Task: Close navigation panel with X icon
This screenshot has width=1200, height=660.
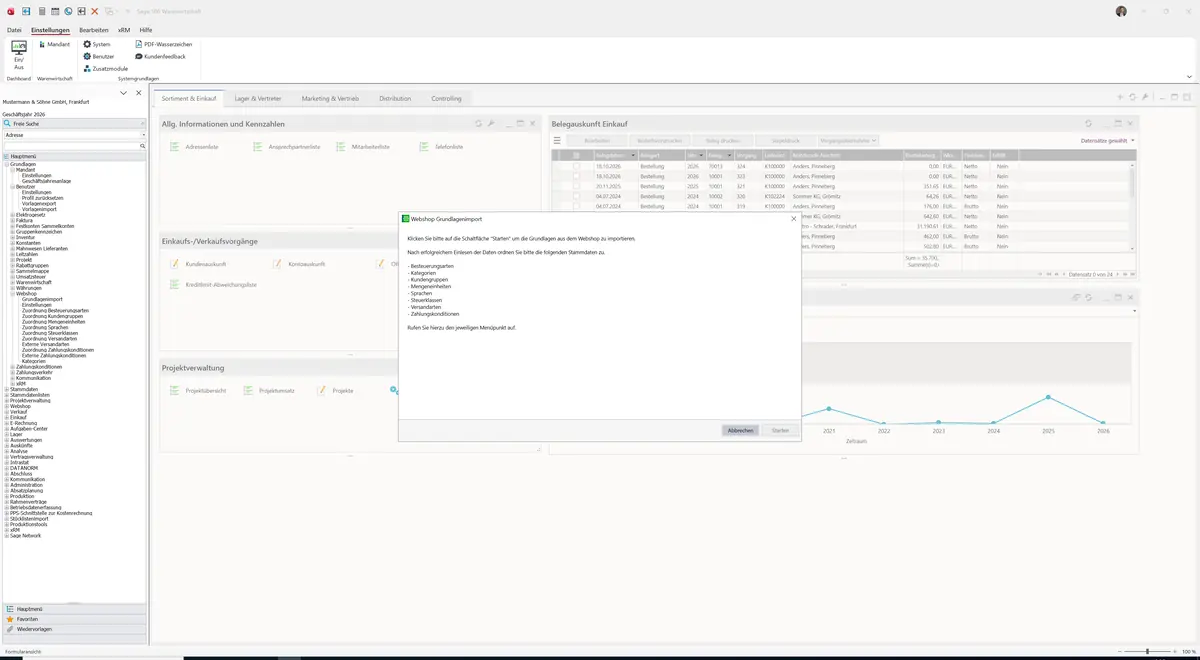Action: [x=139, y=93]
